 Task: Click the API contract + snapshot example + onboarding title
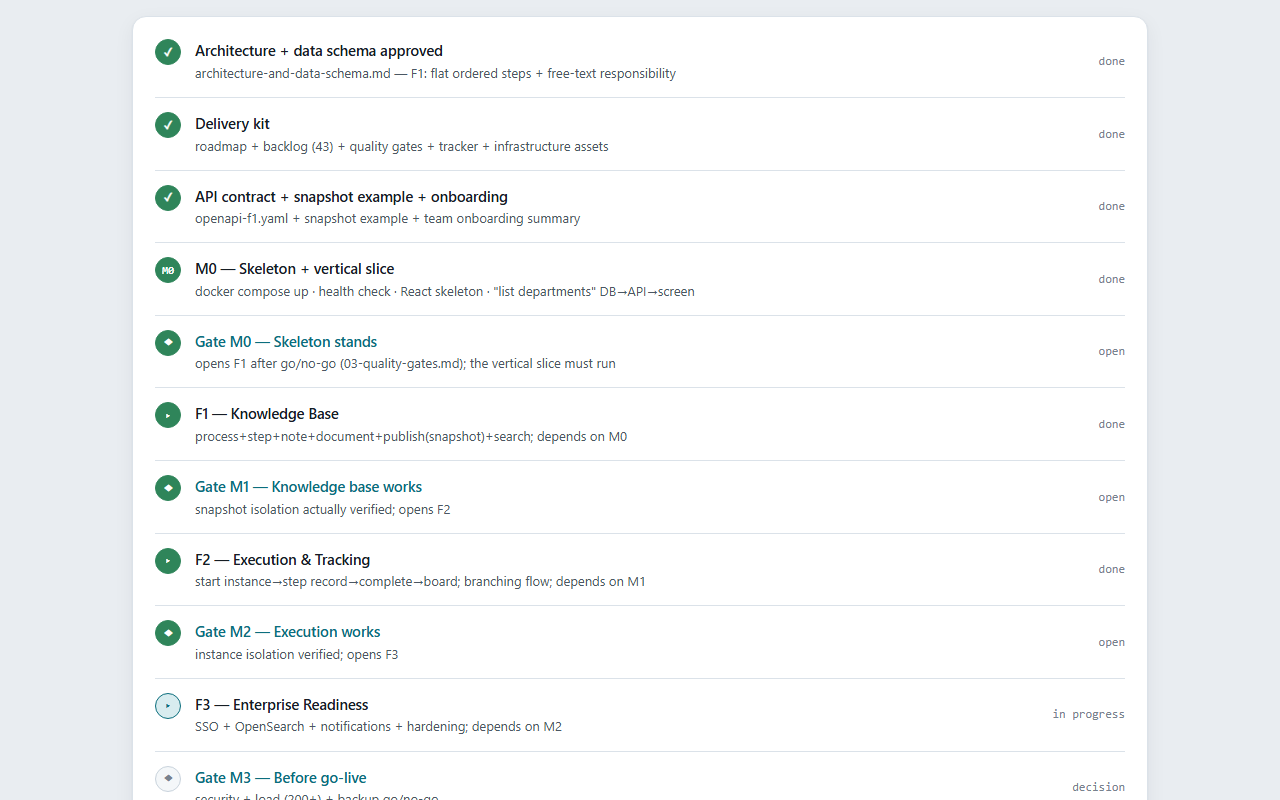tap(351, 197)
